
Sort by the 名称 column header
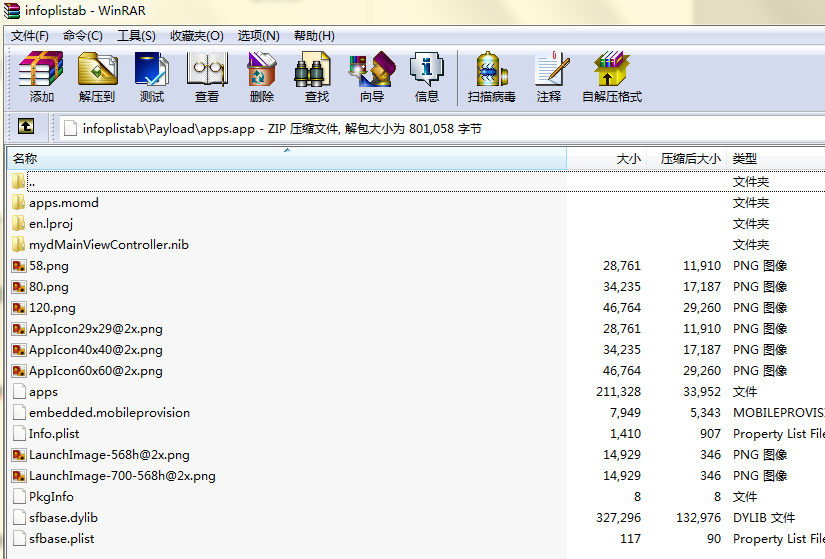pos(287,158)
